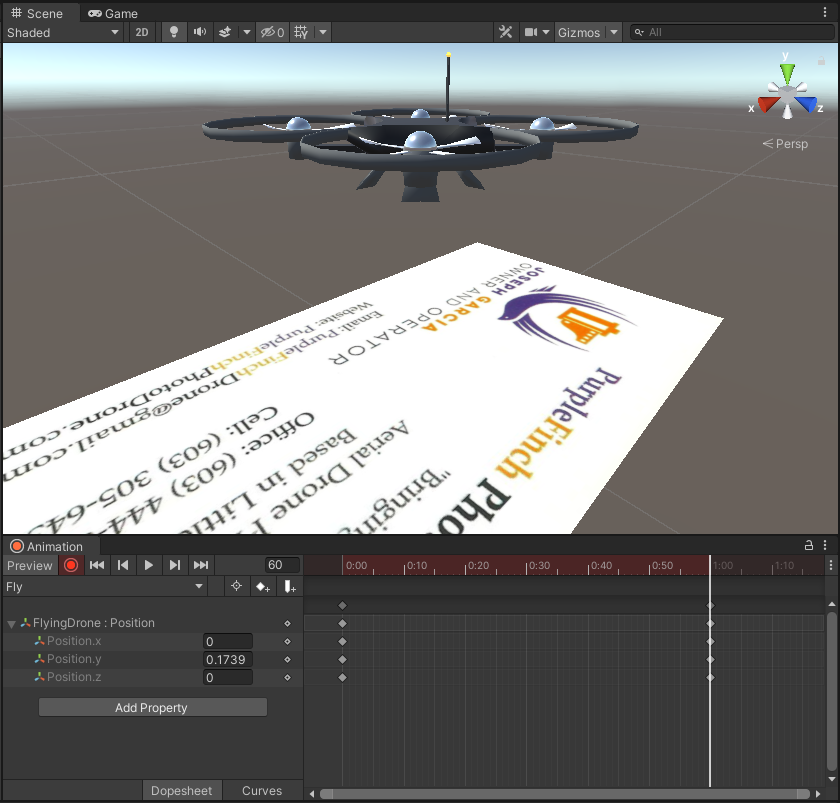
Task: Select the Animation tab
Action: [x=48, y=546]
